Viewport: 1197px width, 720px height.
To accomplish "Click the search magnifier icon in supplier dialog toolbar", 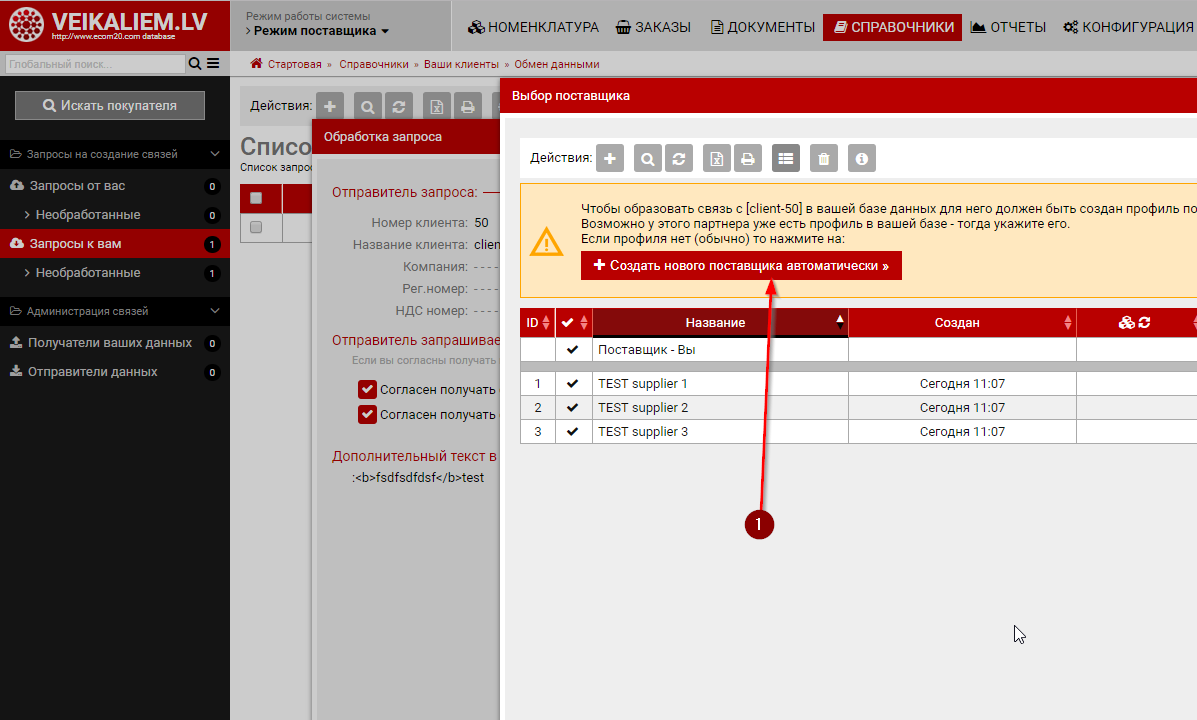I will point(648,158).
